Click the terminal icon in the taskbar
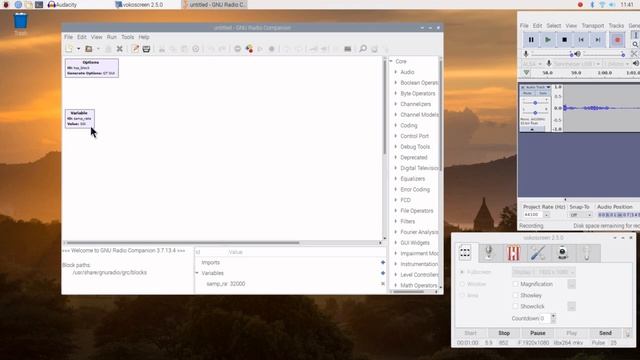The image size is (640, 360). pos(39,4)
